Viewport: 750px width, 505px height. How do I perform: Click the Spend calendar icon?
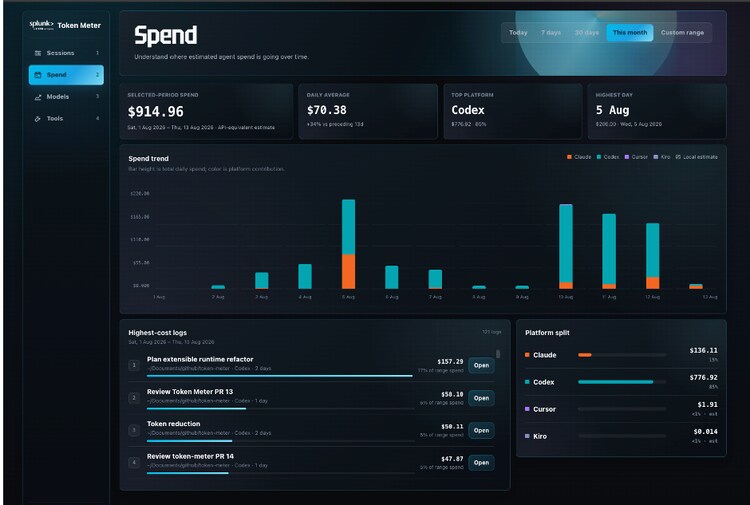pos(38,75)
